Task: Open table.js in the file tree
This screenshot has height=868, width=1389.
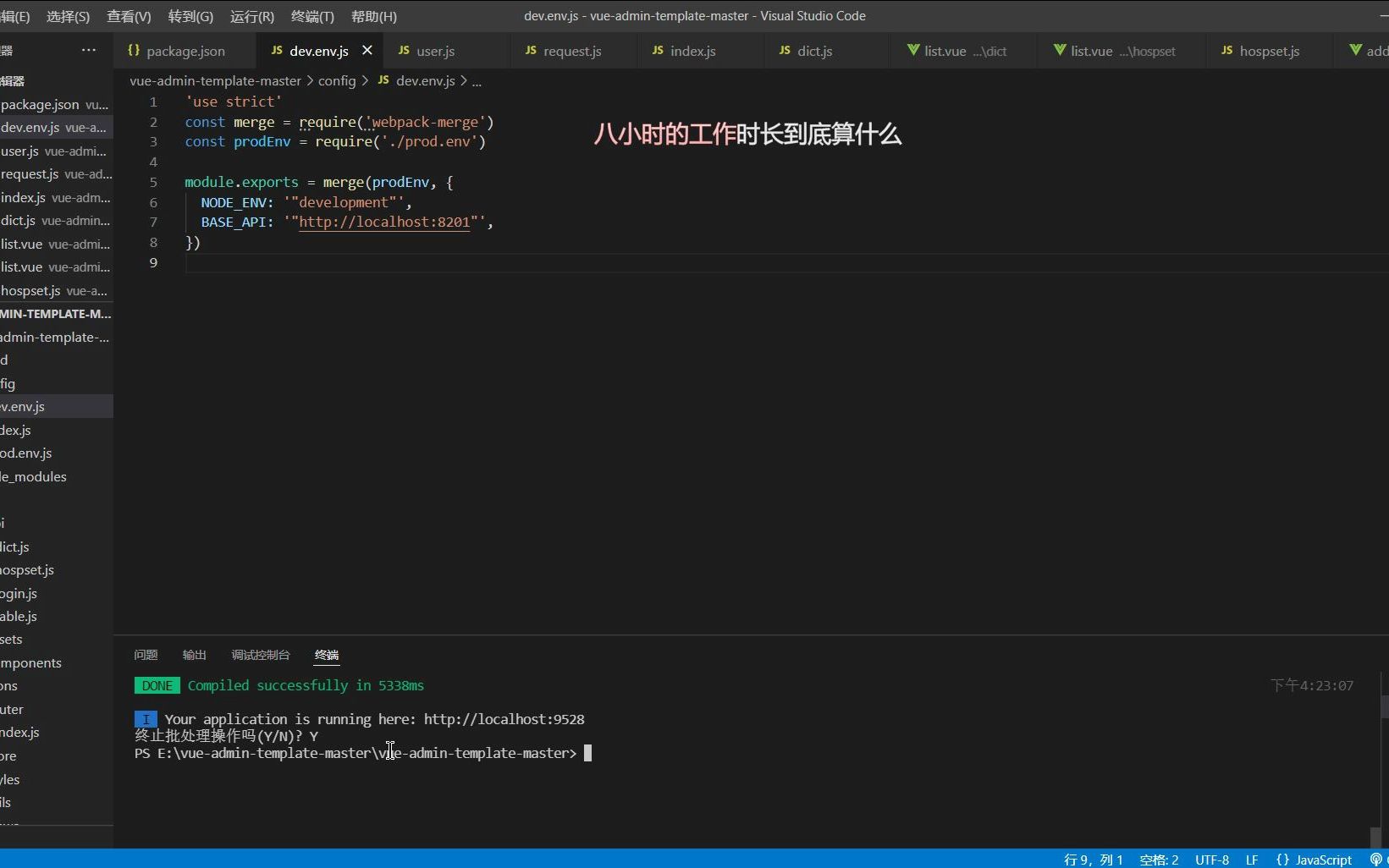Action: [x=56, y=617]
